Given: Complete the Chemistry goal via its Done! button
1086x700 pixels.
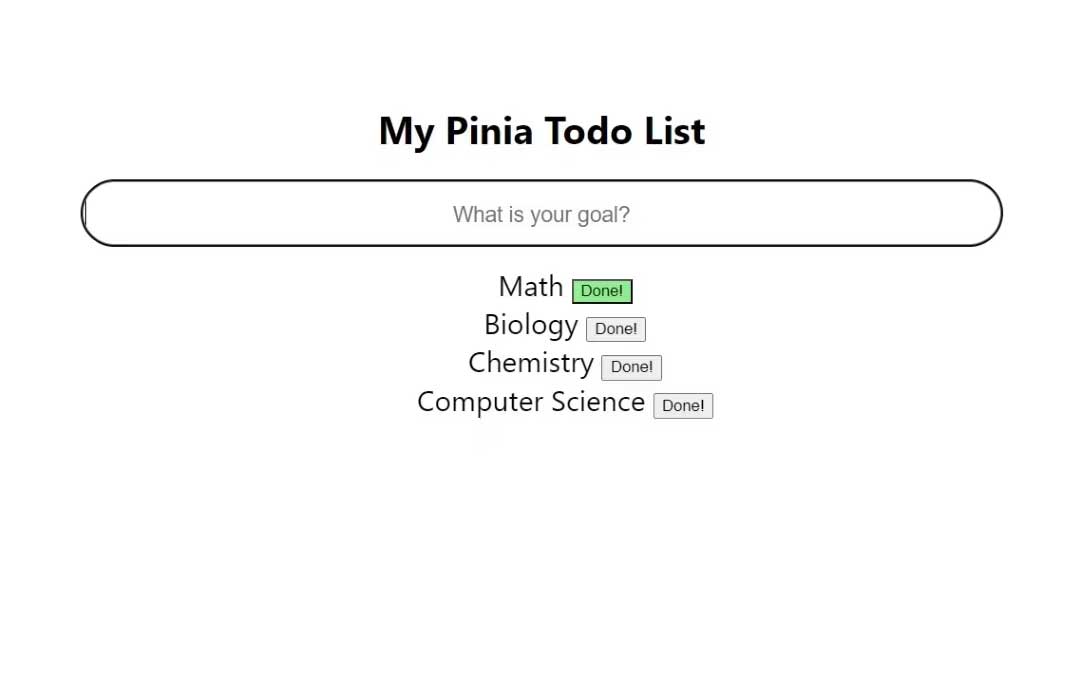Looking at the screenshot, I should tap(631, 367).
